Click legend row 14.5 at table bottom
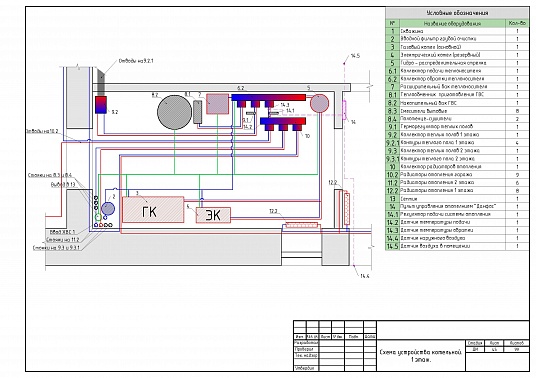 coord(457,246)
